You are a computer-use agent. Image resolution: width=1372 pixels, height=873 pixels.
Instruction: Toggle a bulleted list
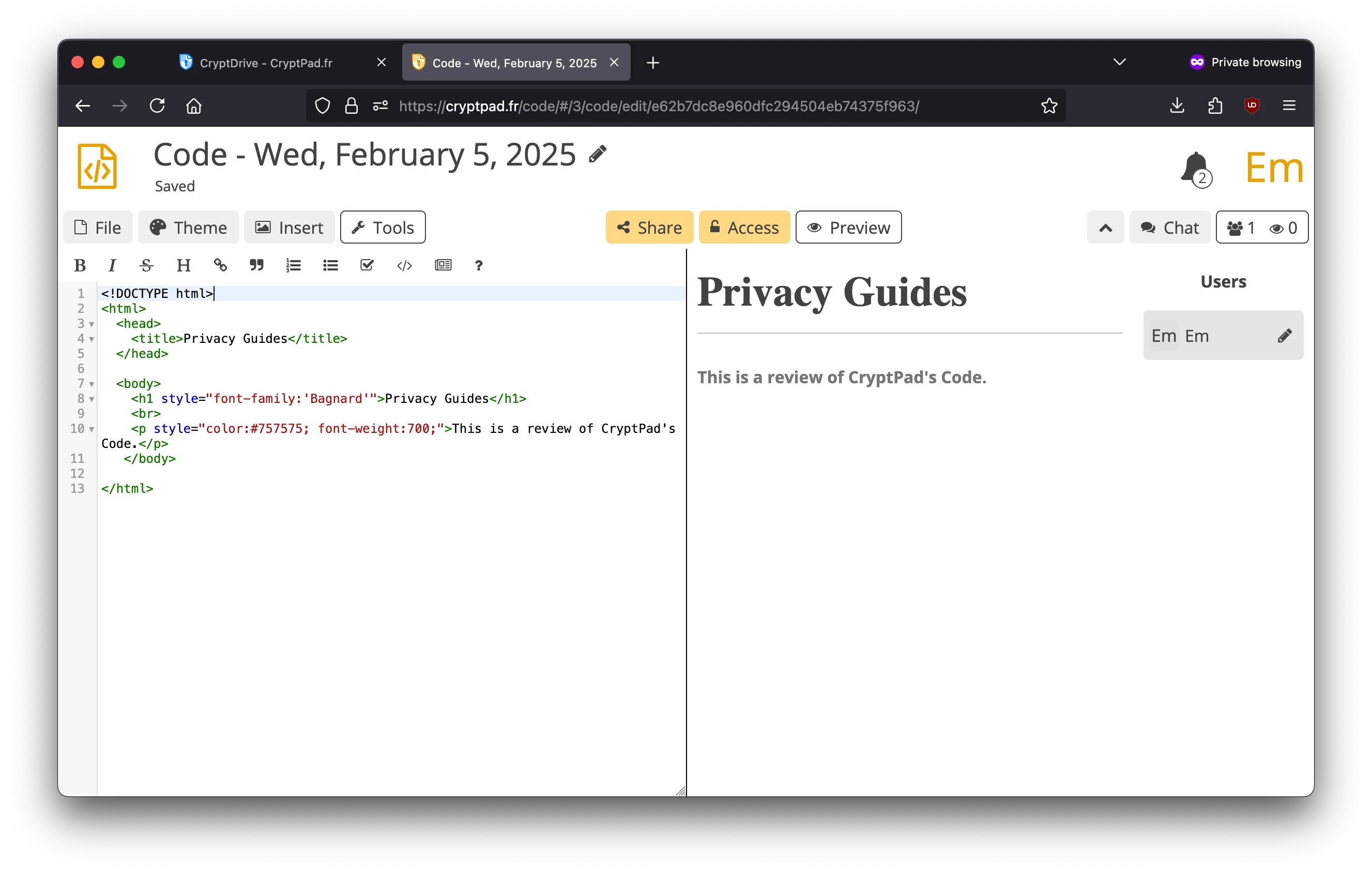point(330,265)
